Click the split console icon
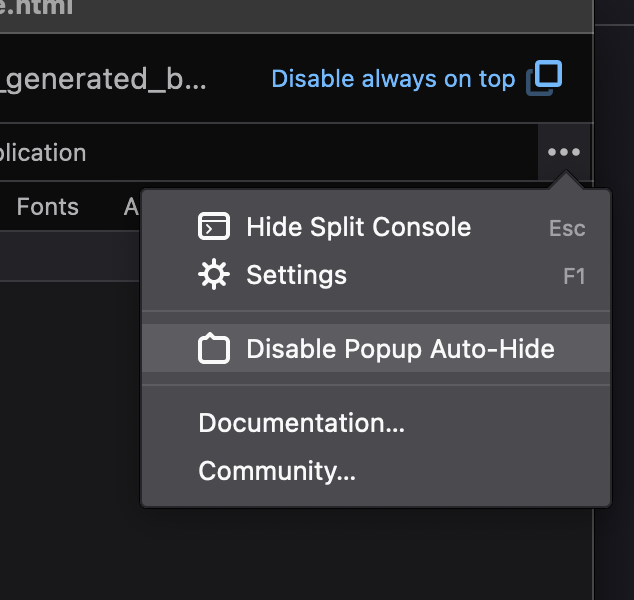The height and width of the screenshot is (600, 634). pyautogui.click(x=214, y=226)
